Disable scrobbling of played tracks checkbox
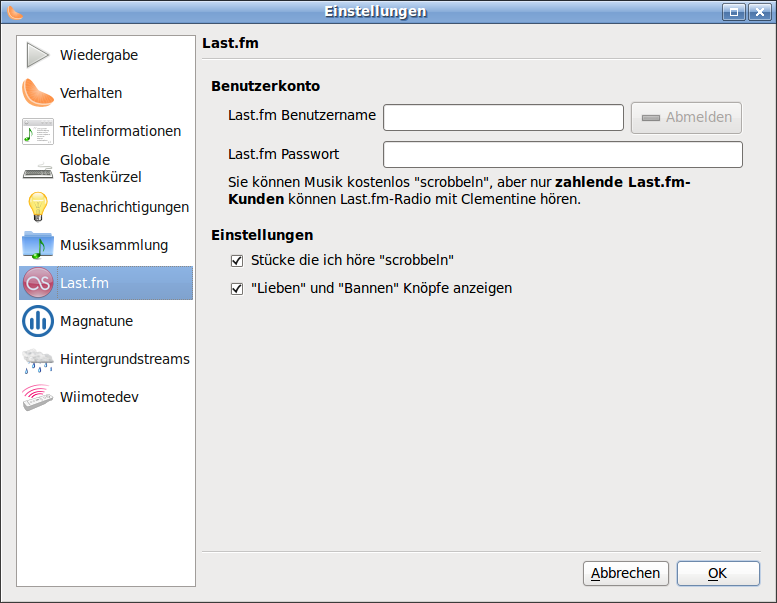The height and width of the screenshot is (603, 777). pos(237,261)
